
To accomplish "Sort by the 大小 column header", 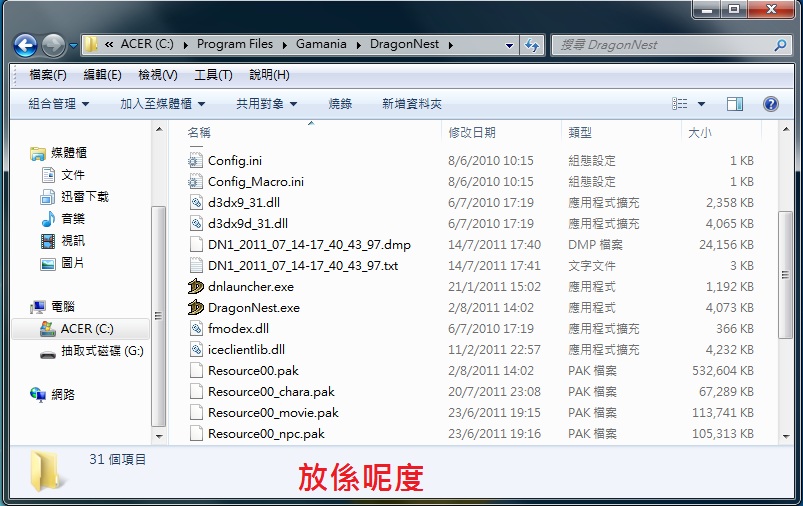I will (700, 133).
